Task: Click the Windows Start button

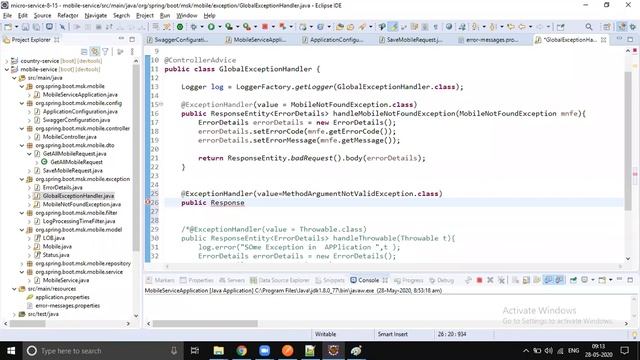Action: click(11, 351)
